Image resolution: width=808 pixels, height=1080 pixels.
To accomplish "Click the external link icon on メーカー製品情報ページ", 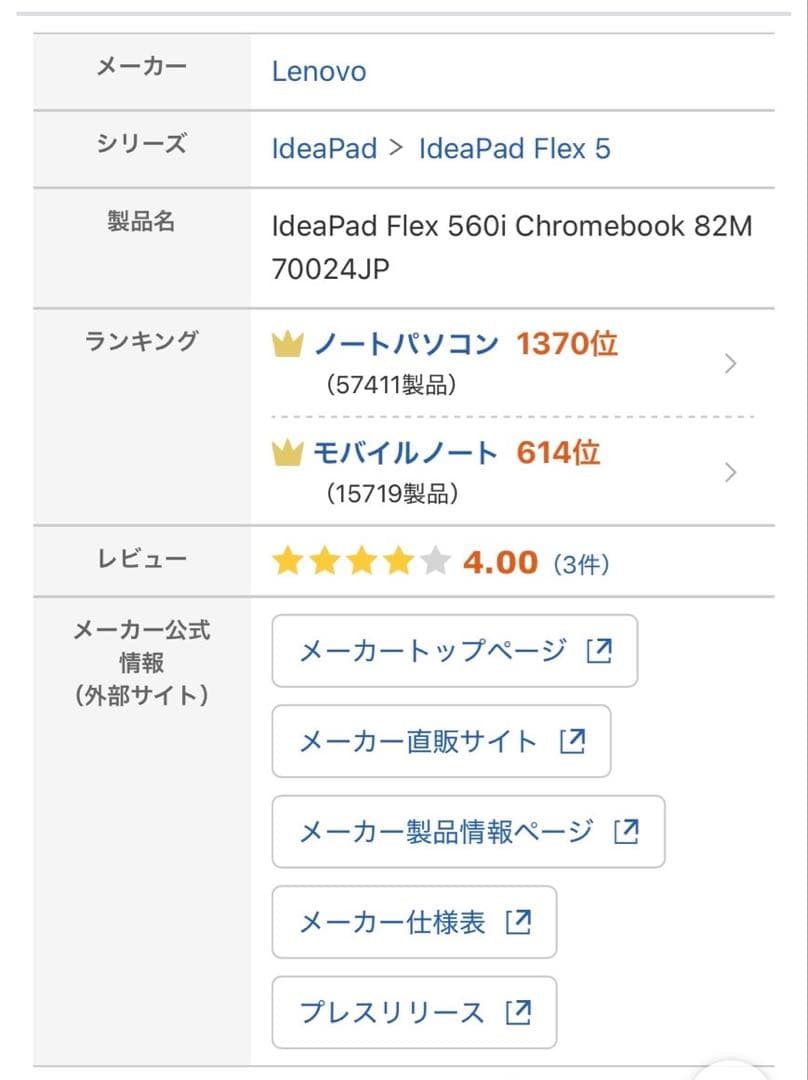I will coord(626,831).
